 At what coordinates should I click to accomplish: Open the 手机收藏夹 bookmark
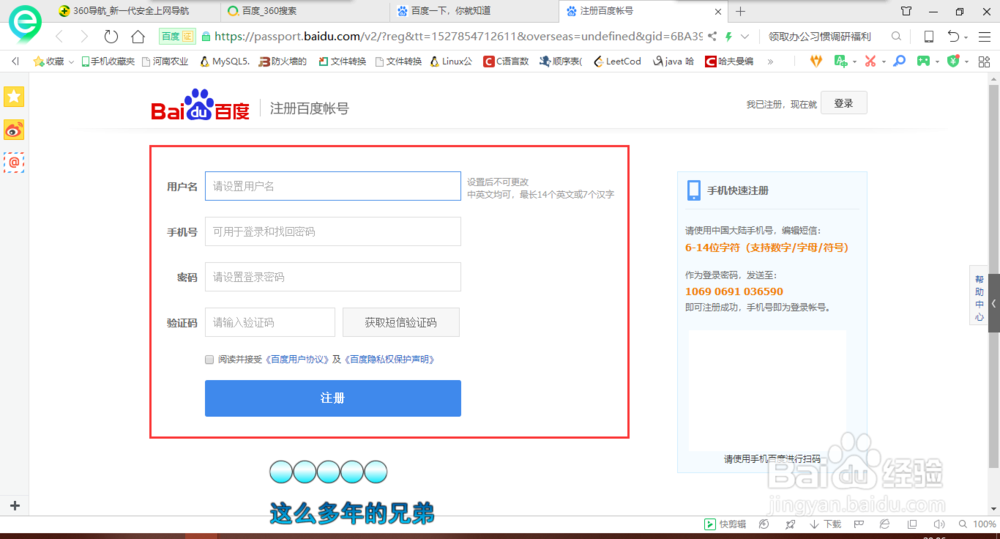click(108, 61)
